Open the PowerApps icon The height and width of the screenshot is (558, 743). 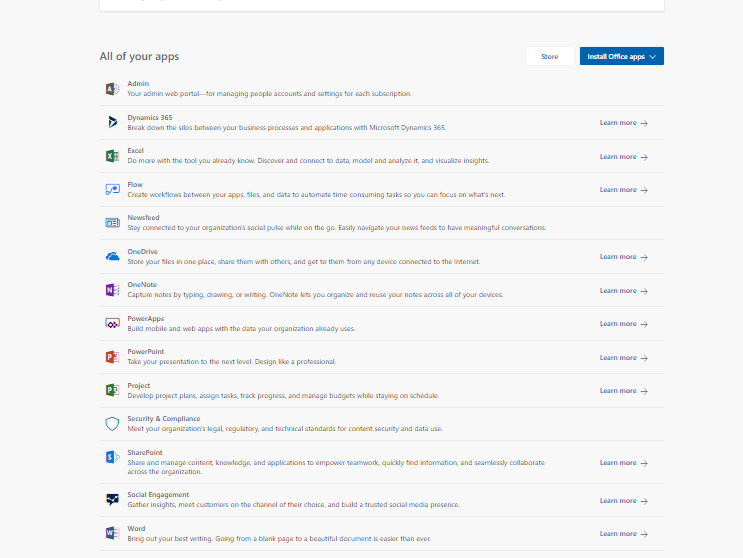click(x=112, y=324)
